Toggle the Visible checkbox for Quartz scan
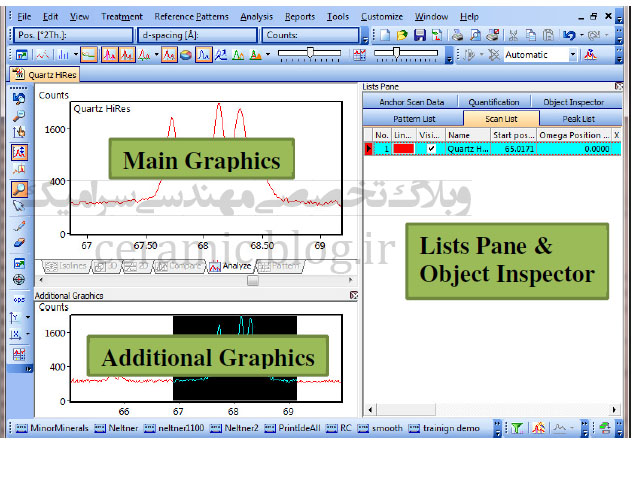This screenshot has width=634, height=496. coord(431,149)
